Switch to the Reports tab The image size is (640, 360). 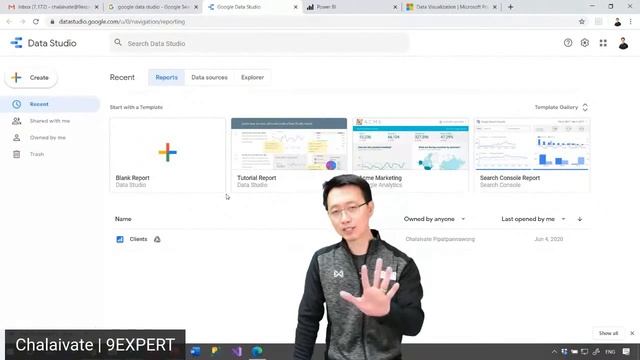167,78
